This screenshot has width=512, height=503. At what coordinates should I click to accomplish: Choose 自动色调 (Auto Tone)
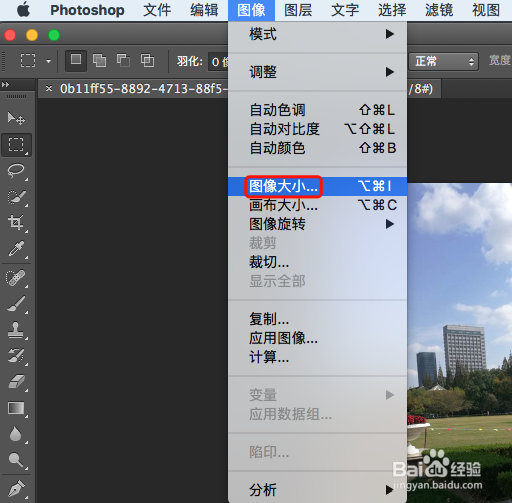pos(317,110)
